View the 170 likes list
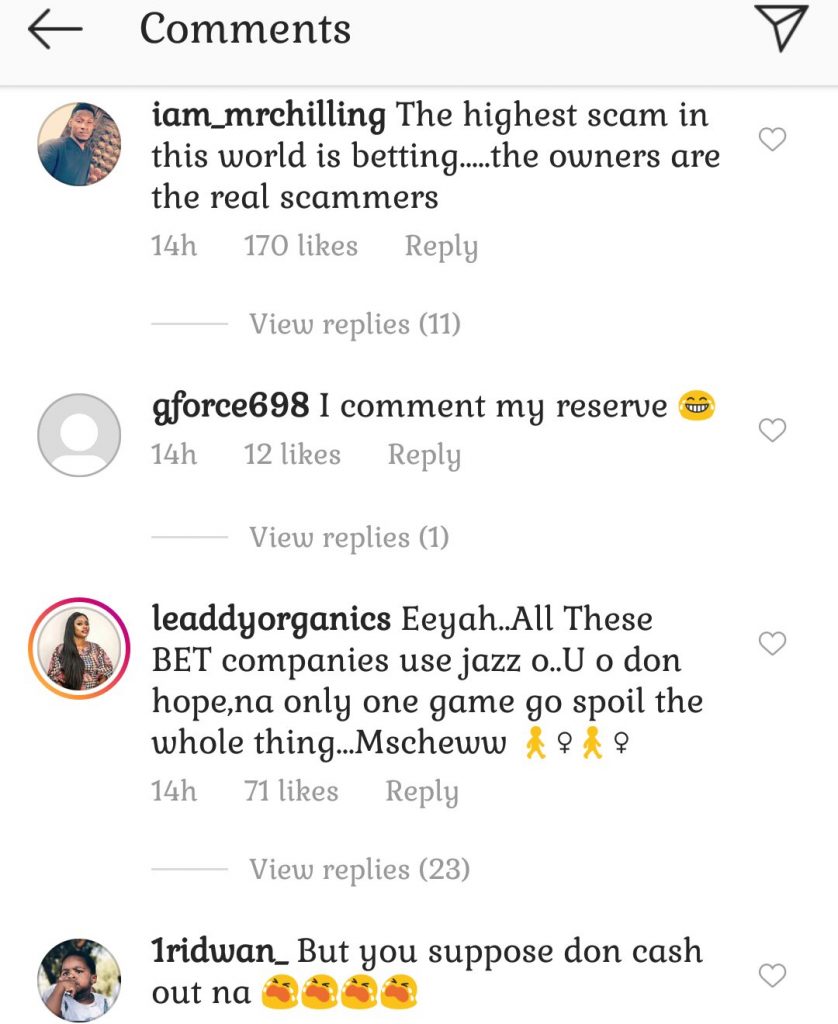 tap(300, 246)
